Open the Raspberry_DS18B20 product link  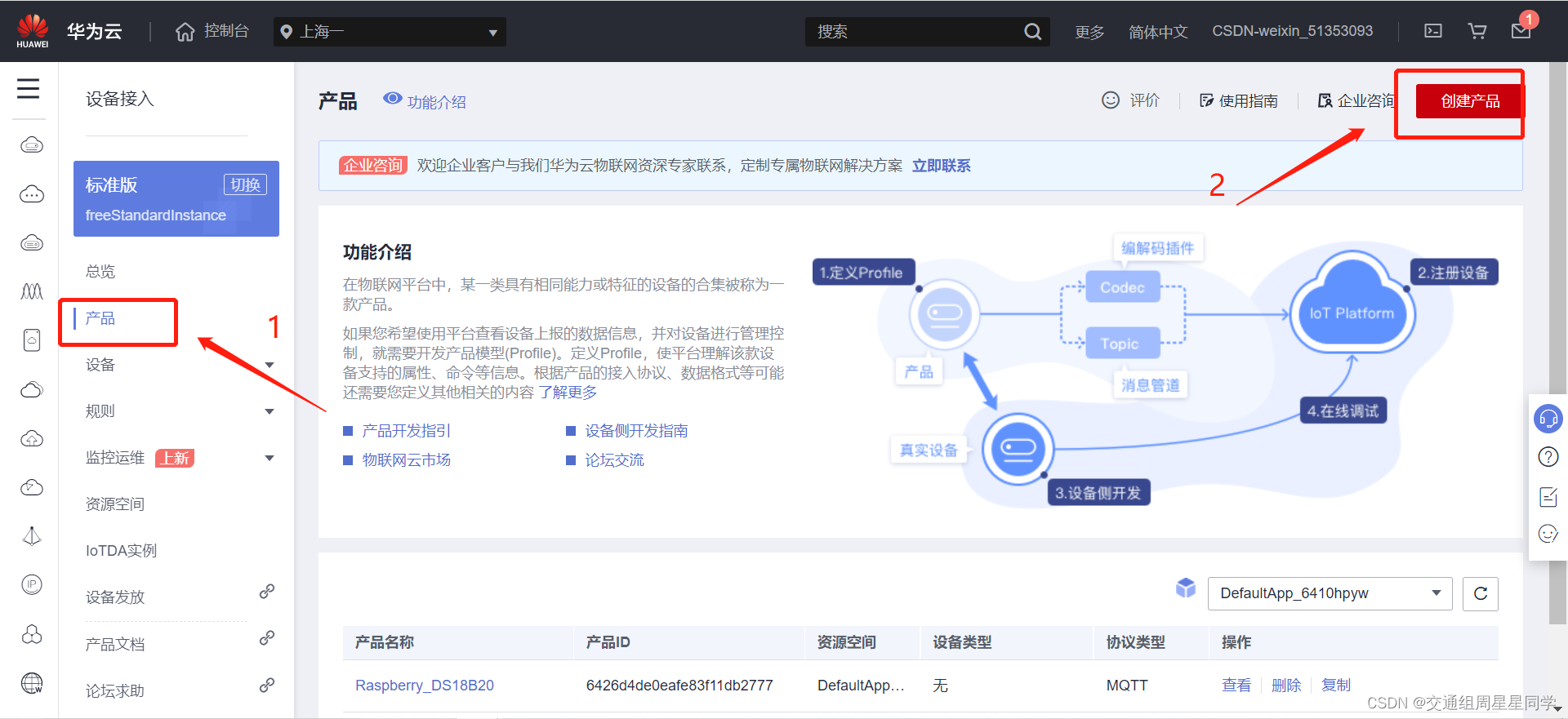pyautogui.click(x=425, y=686)
